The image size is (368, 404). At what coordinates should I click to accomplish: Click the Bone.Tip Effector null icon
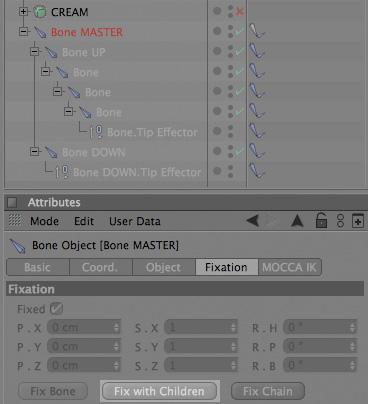tap(95, 132)
